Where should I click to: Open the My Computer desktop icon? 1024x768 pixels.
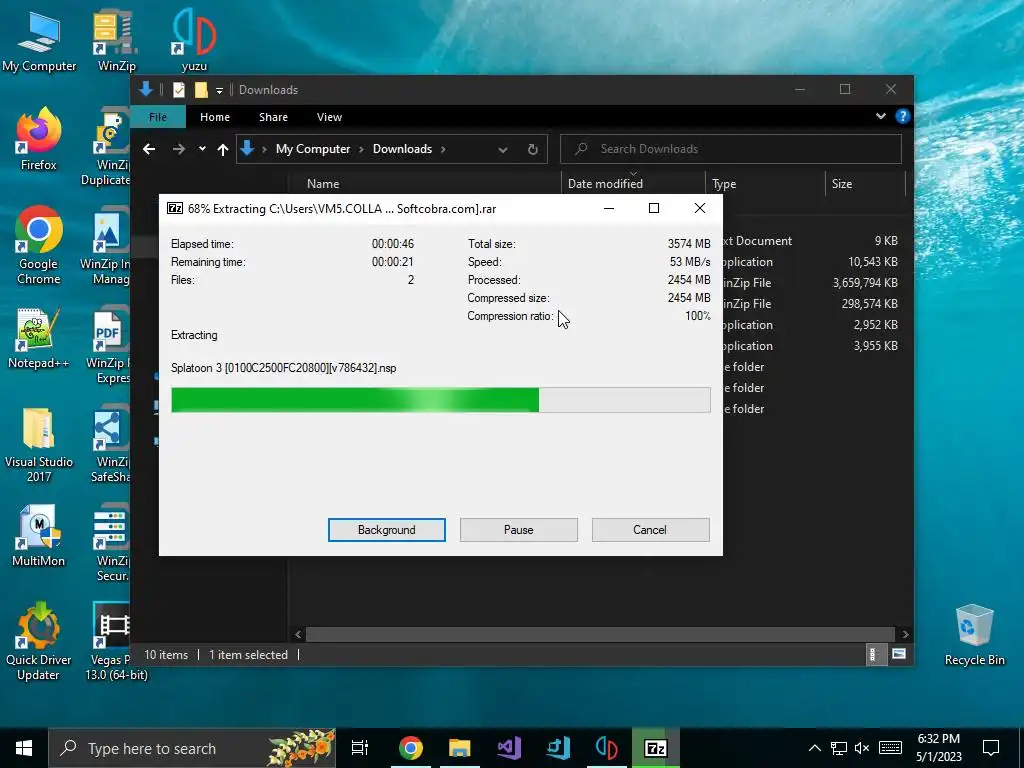tap(39, 40)
